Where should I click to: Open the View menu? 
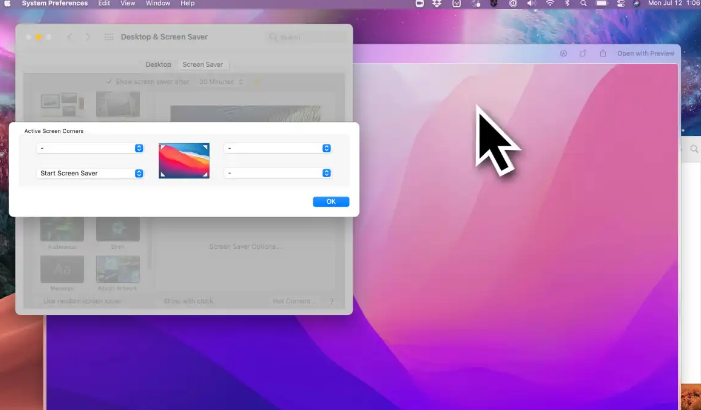coord(127,3)
